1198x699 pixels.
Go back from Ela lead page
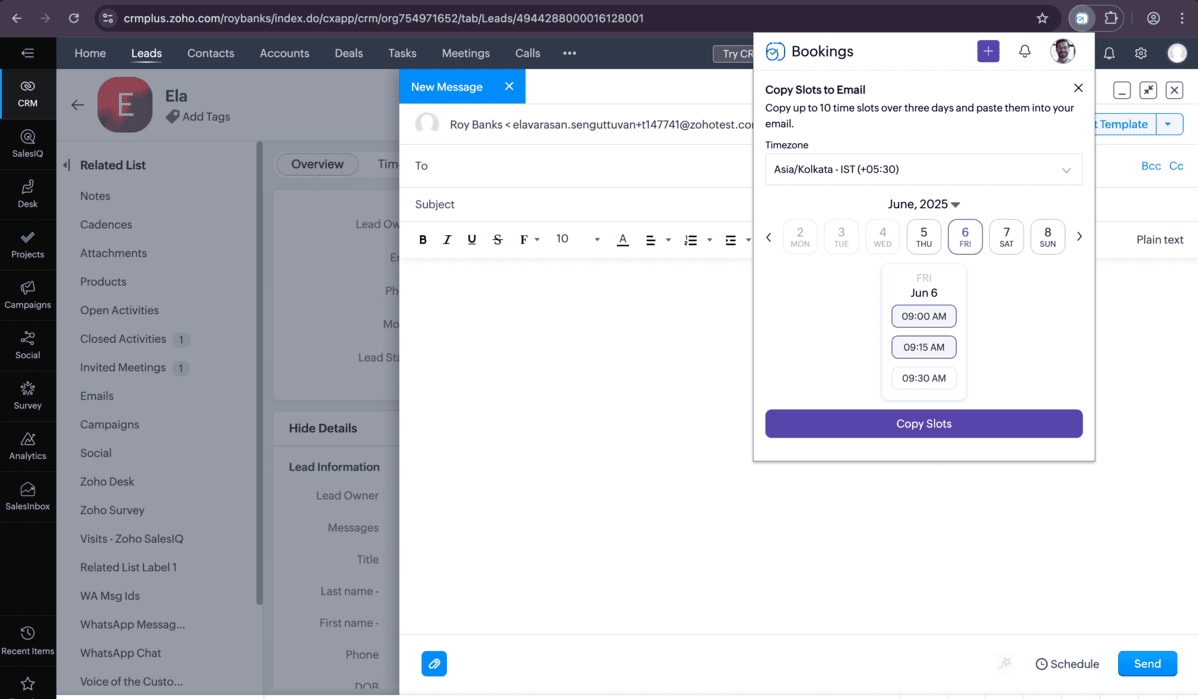click(78, 105)
